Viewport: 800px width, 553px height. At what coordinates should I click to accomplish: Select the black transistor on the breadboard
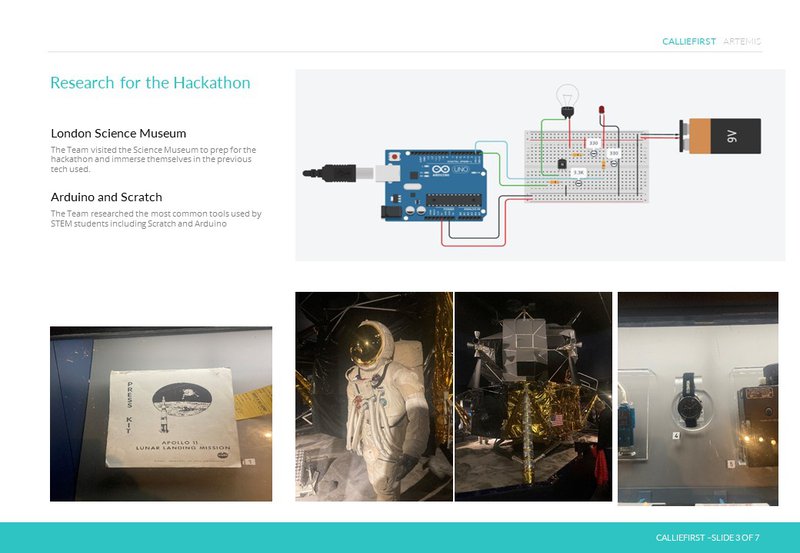562,164
